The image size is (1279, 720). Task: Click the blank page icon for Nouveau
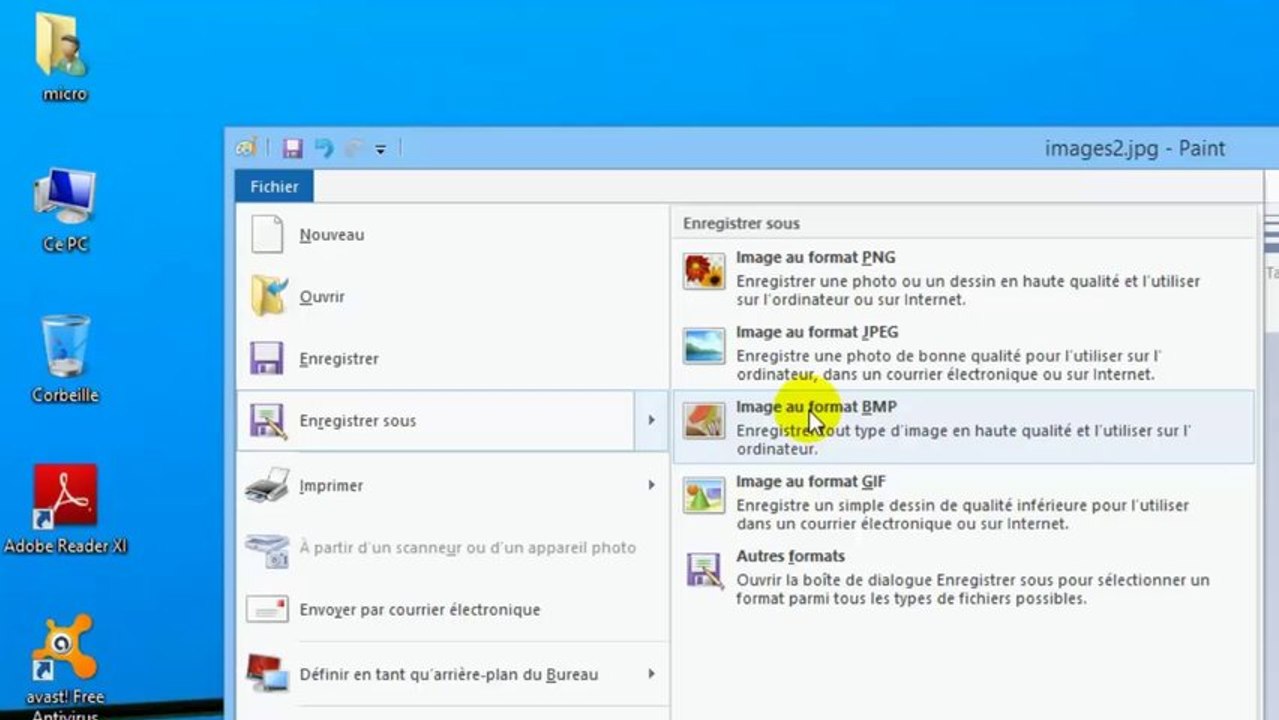point(267,234)
